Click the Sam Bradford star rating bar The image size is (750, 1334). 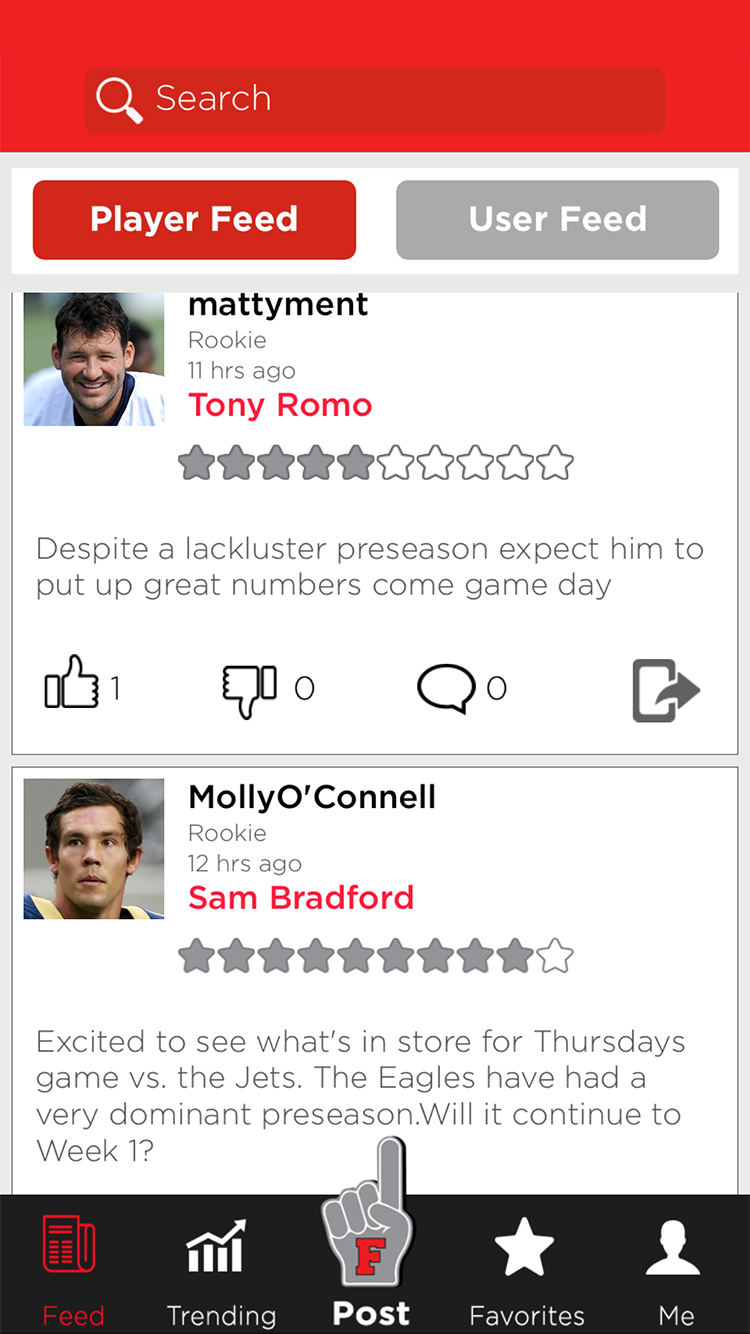point(376,957)
